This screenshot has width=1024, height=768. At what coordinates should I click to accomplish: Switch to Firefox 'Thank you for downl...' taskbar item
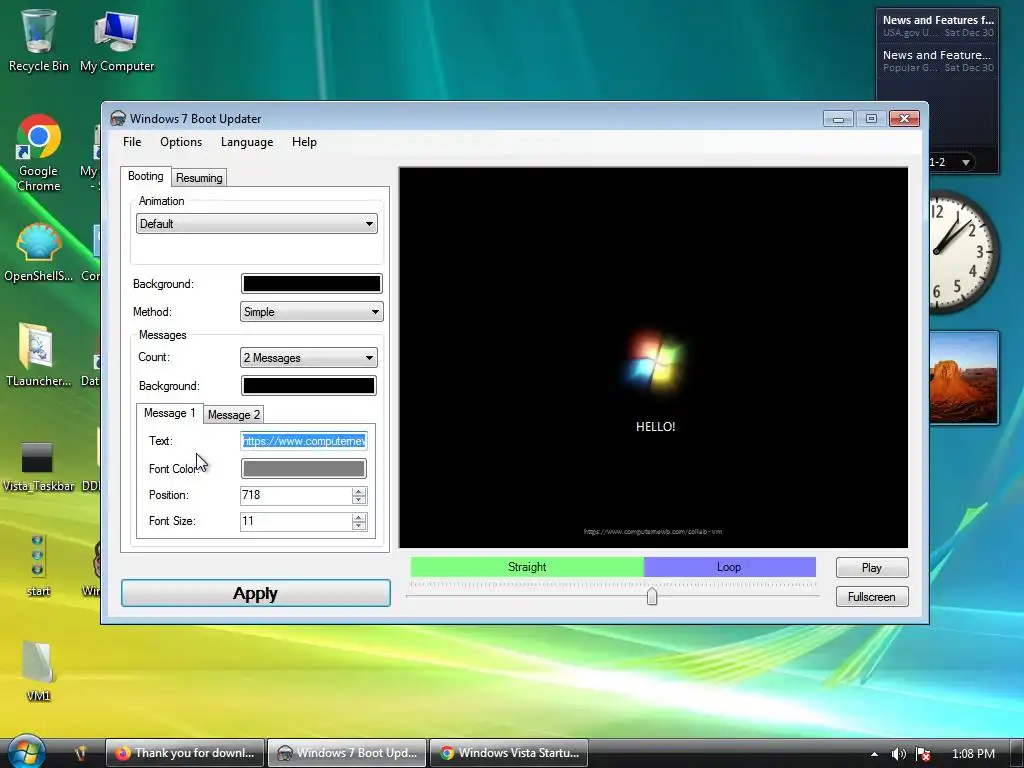(x=185, y=753)
